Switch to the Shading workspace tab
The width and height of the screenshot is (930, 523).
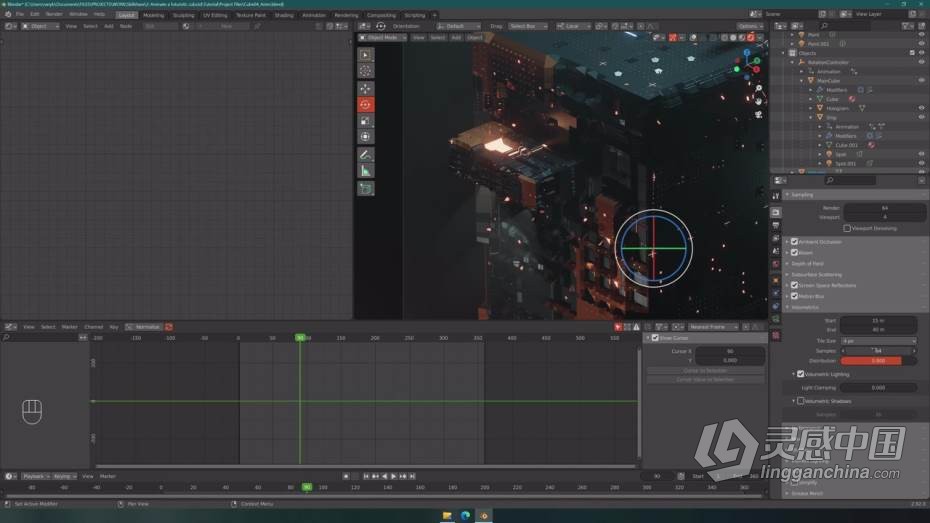tap(284, 15)
